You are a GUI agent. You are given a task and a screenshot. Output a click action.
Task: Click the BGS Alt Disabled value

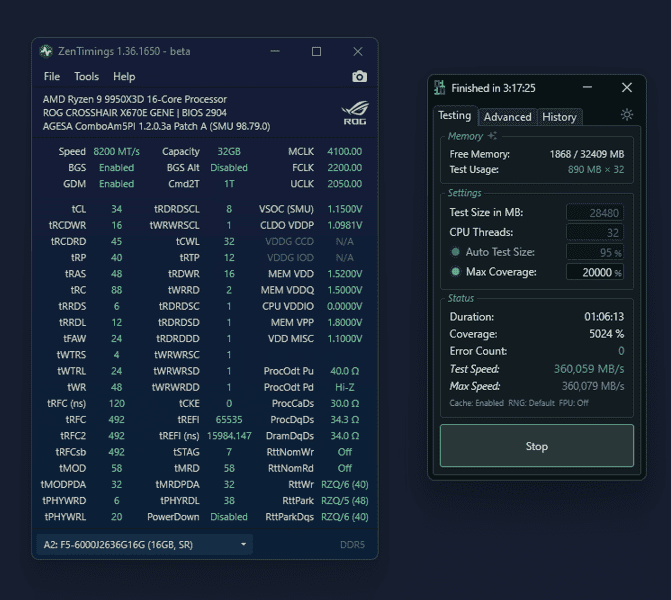point(229,168)
